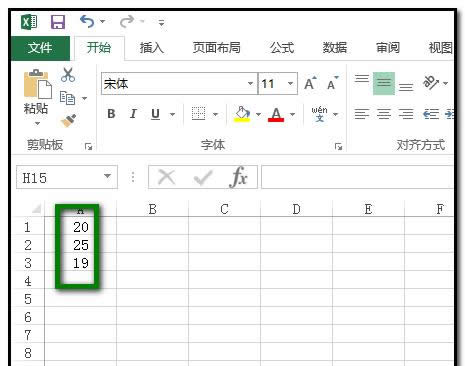
Task: Toggle Middle Align button
Action: (384, 83)
